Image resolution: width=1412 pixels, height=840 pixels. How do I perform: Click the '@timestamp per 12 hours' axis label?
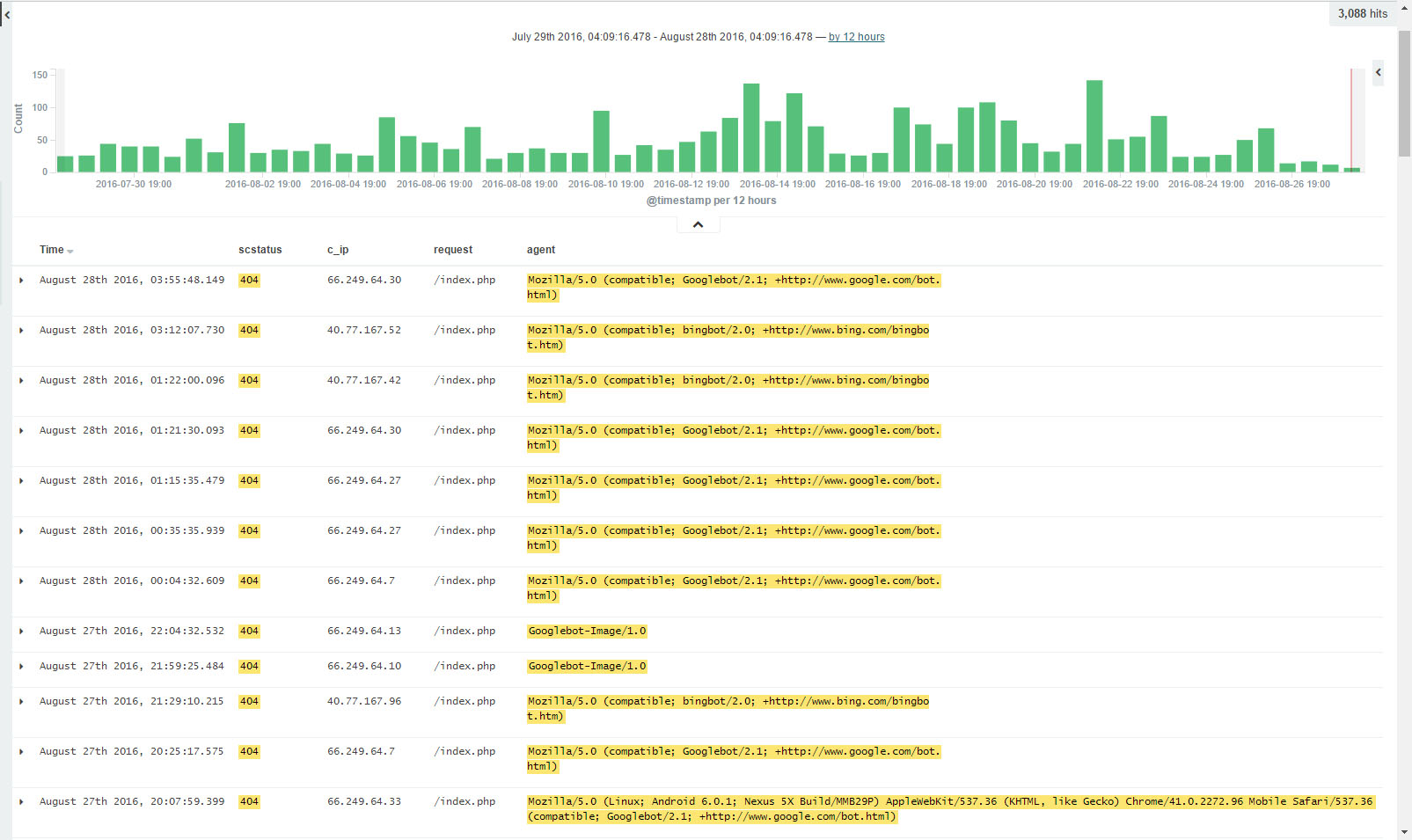click(x=711, y=201)
